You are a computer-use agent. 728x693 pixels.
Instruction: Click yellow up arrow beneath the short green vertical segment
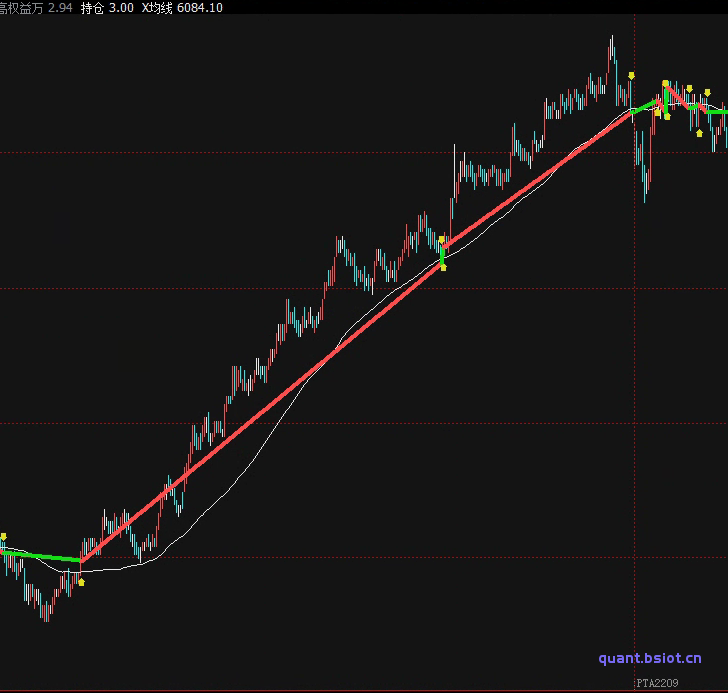(443, 268)
